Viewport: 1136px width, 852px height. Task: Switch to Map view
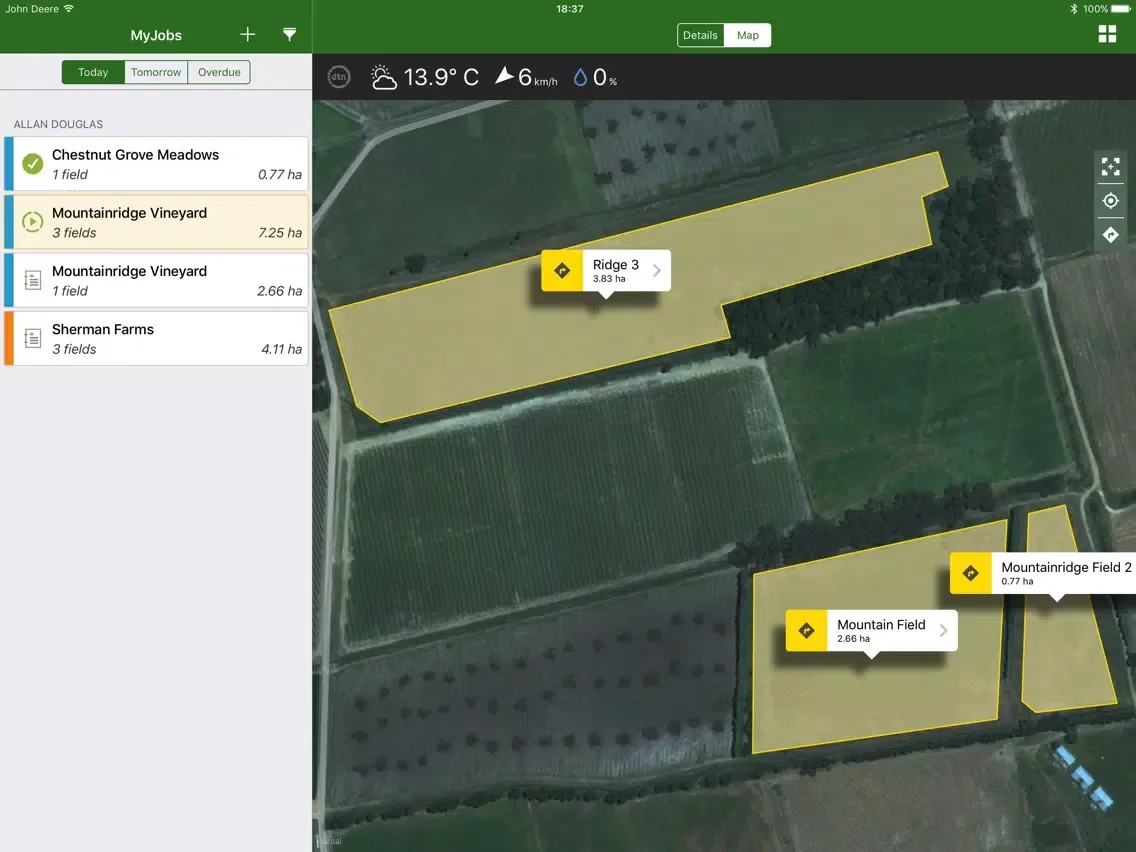point(748,35)
